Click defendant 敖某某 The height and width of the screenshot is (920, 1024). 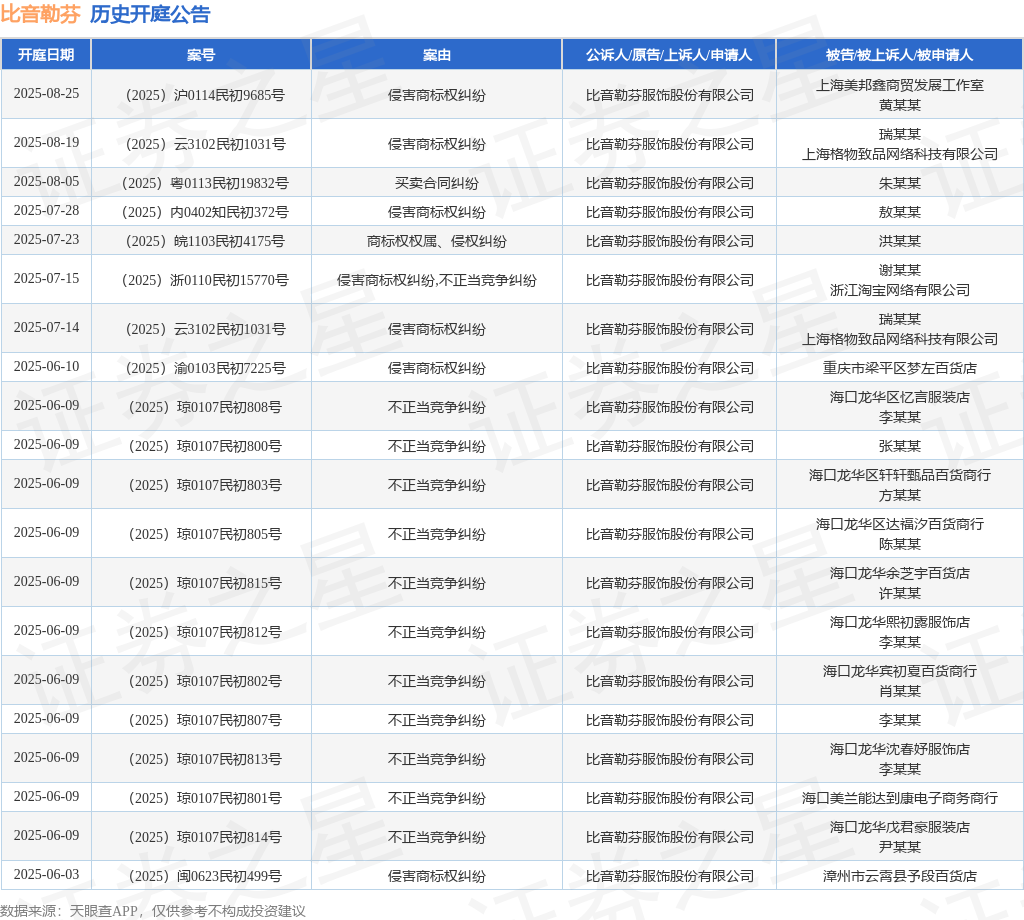[899, 212]
